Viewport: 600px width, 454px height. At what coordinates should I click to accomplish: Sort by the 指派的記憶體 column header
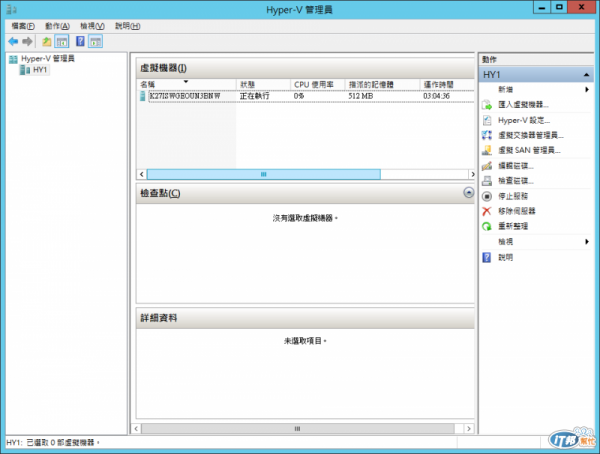point(382,84)
